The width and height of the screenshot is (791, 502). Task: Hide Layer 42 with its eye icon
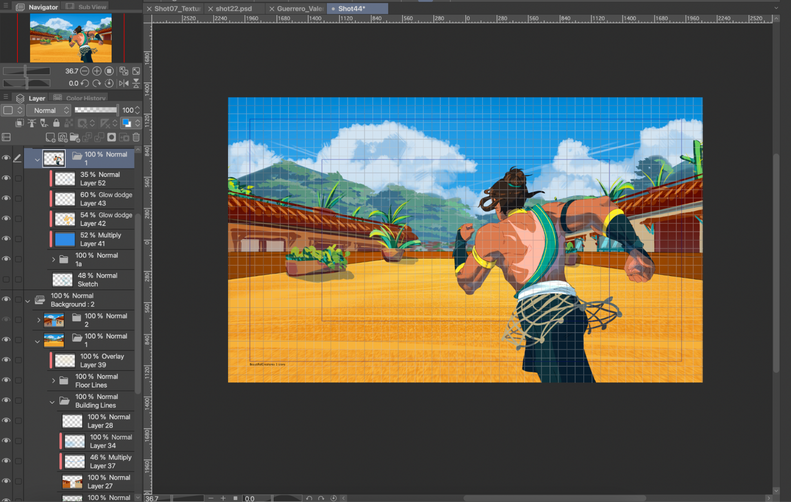pos(6,218)
